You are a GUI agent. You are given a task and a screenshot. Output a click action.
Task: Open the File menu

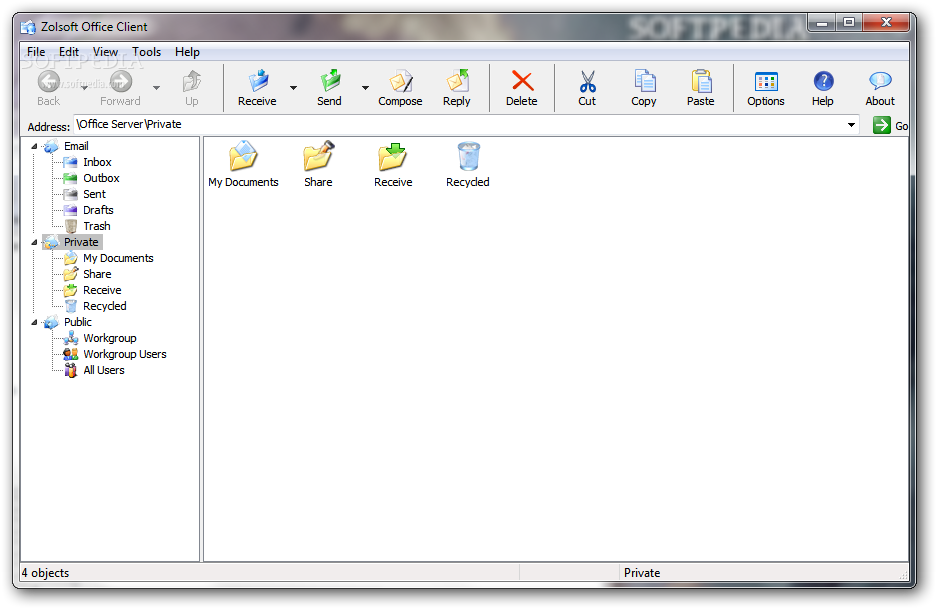(36, 52)
